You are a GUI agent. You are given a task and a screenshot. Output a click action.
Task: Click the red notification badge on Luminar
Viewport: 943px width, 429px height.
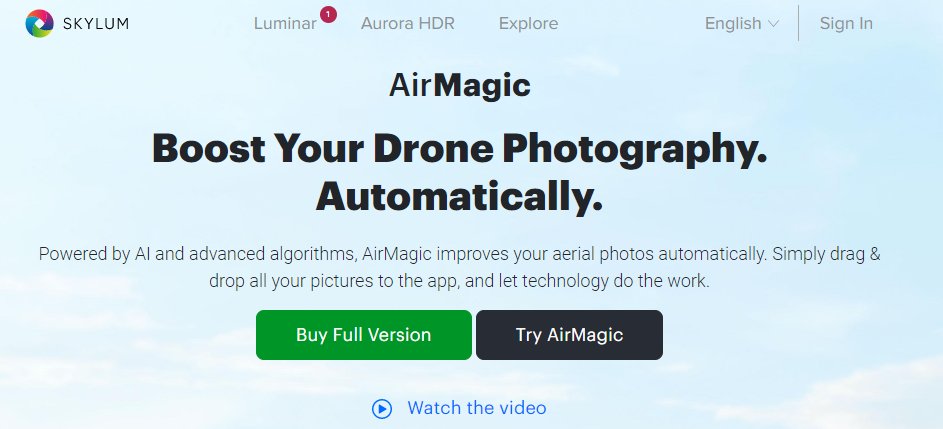(328, 14)
